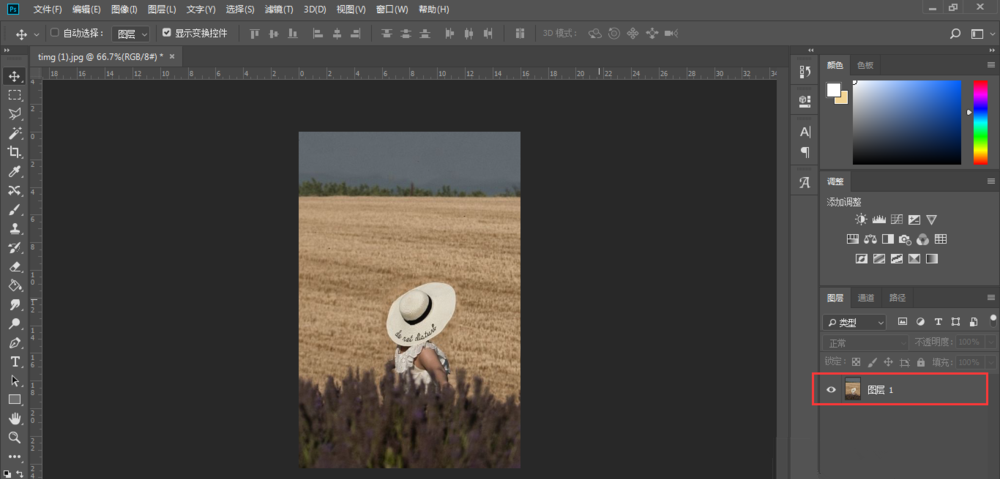Open the 正常 blend mode dropdown
This screenshot has height=479, width=1000.
[865, 342]
